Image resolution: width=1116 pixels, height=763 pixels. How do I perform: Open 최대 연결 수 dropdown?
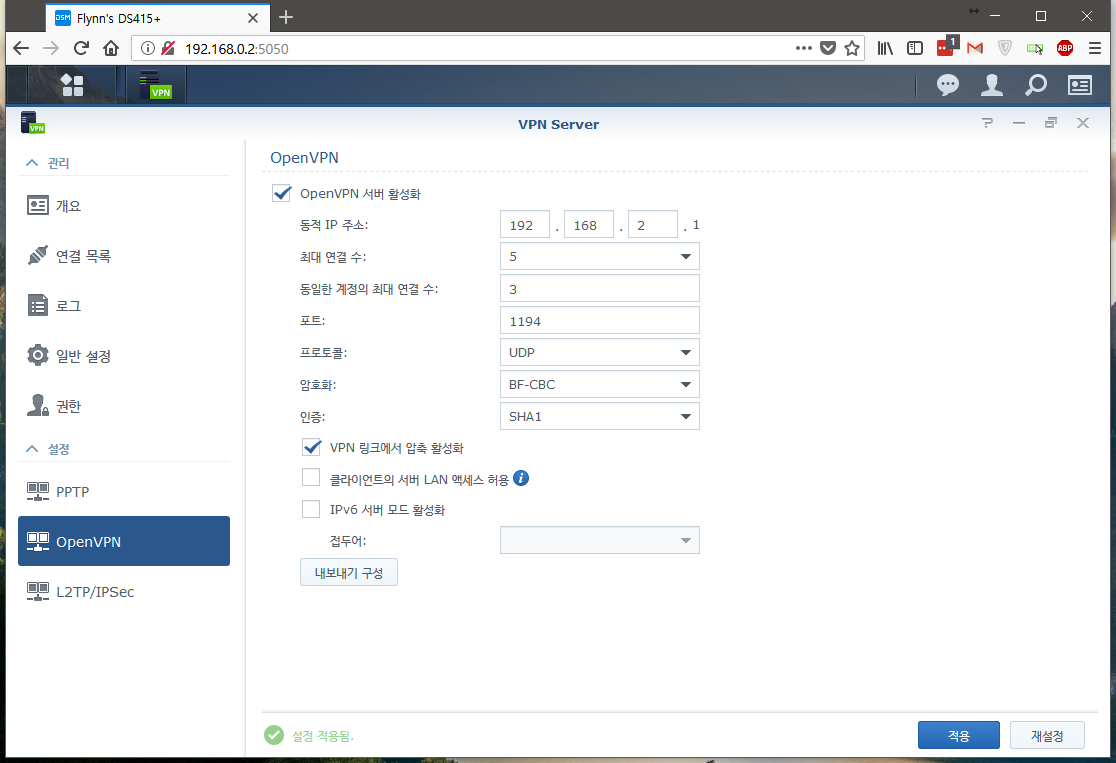click(600, 256)
